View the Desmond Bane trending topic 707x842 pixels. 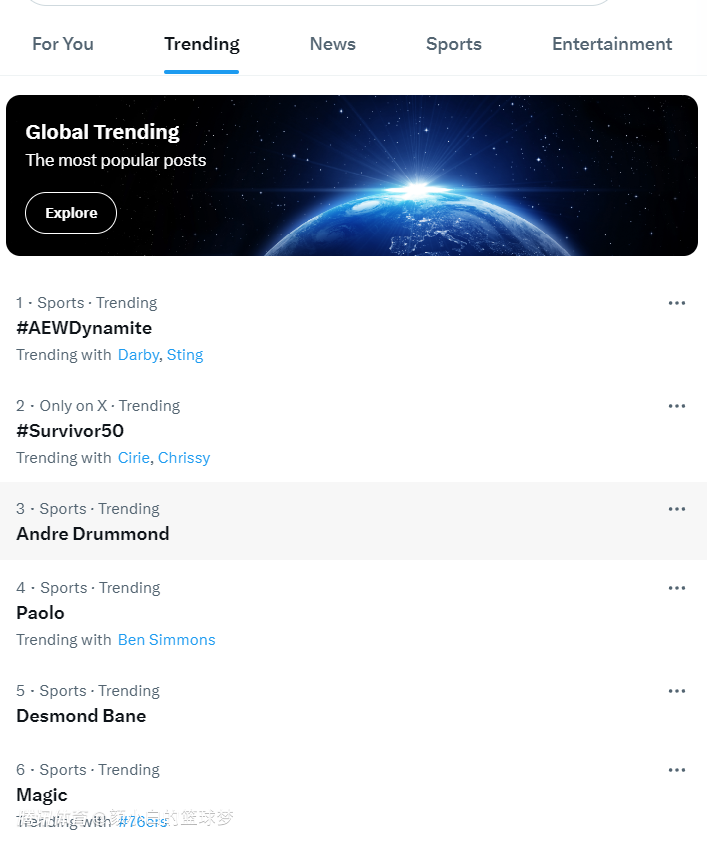[81, 716]
